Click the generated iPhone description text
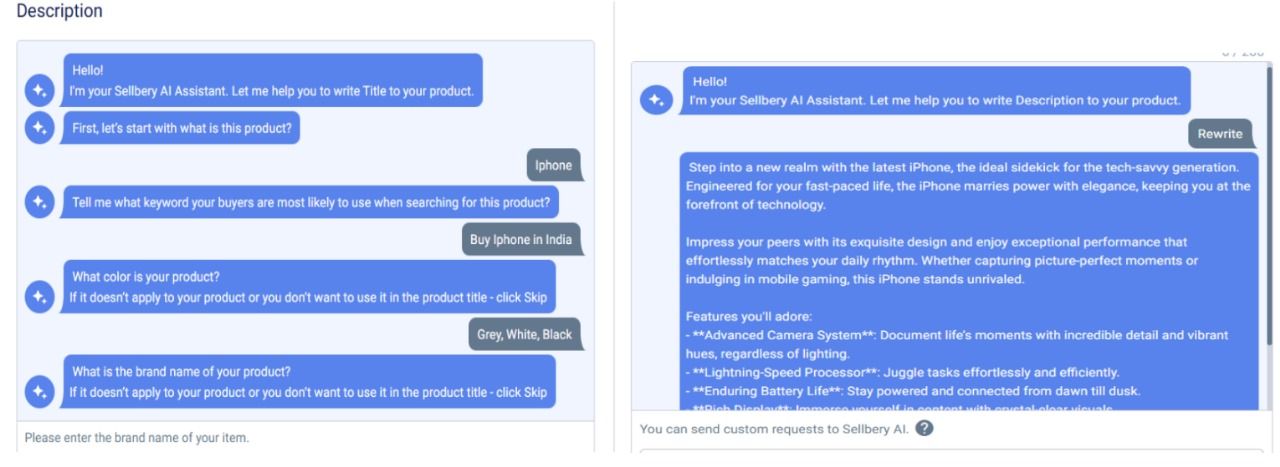Viewport: 1280px width, 467px height. (968, 280)
